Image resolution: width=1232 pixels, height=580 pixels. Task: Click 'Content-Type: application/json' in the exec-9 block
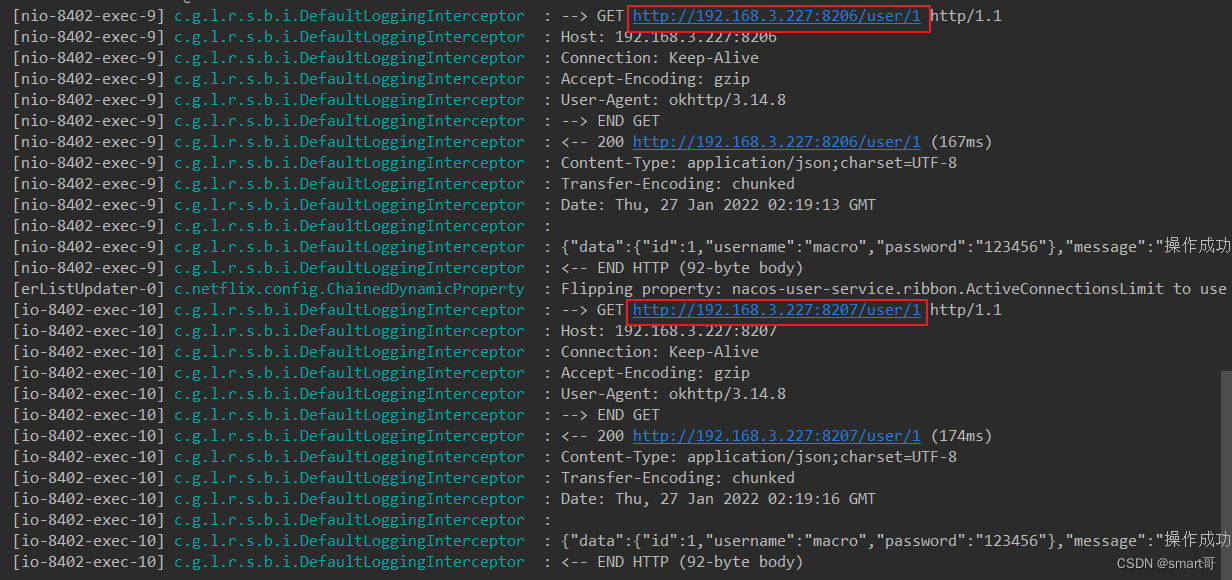point(759,163)
